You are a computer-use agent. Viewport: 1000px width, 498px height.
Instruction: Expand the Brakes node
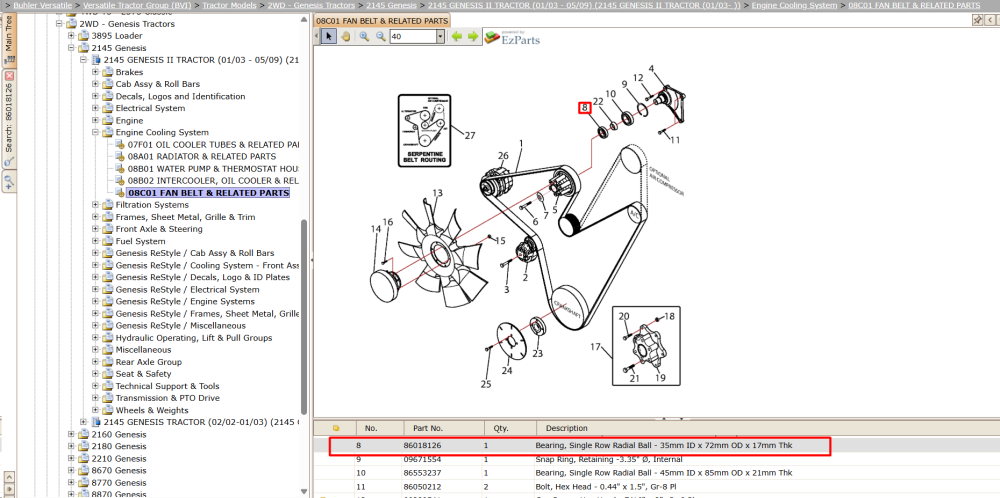(95, 72)
